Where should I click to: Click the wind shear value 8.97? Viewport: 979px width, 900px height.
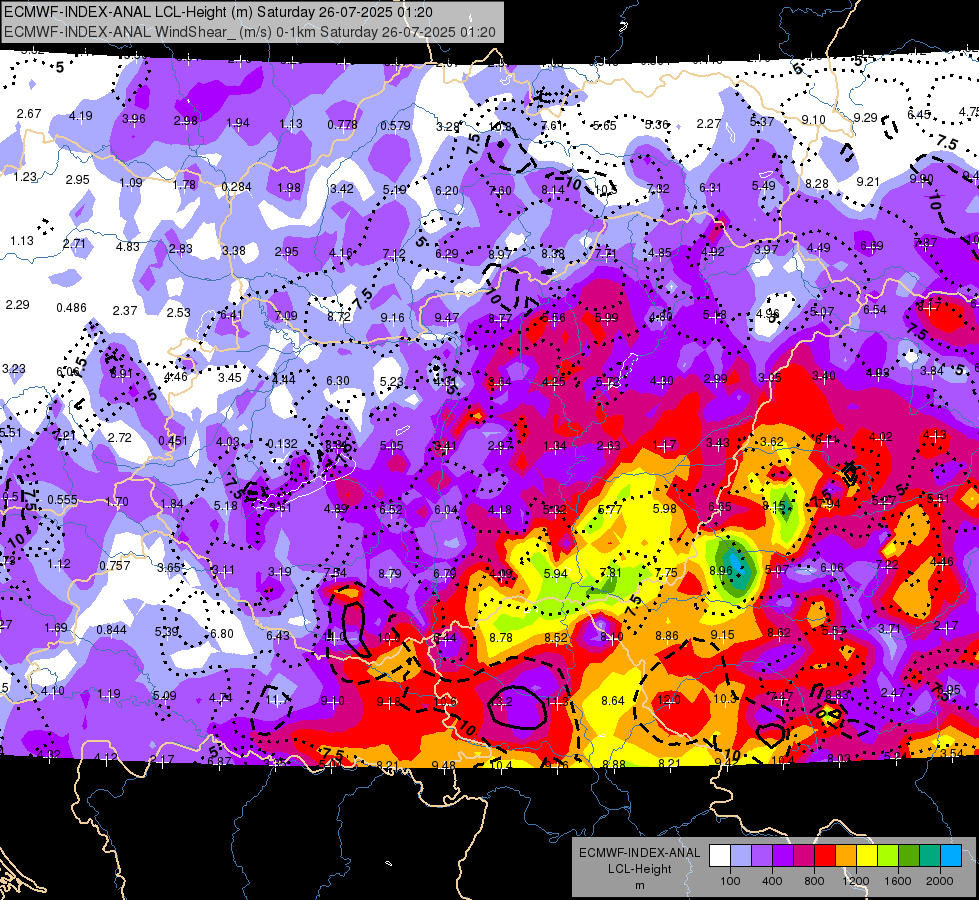point(500,254)
